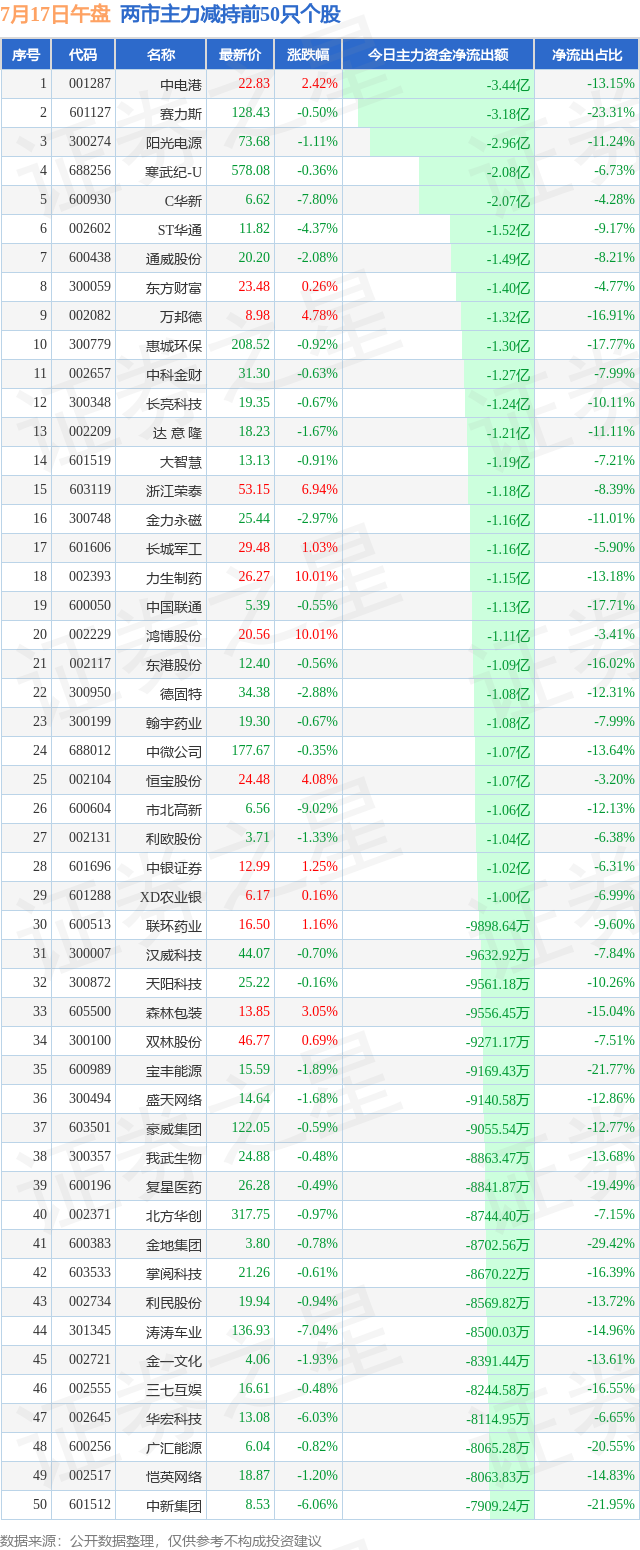Image resolution: width=640 pixels, height=1550 pixels.
Task: Click -29.42% ratio for 金地集团
Action: [x=612, y=1244]
